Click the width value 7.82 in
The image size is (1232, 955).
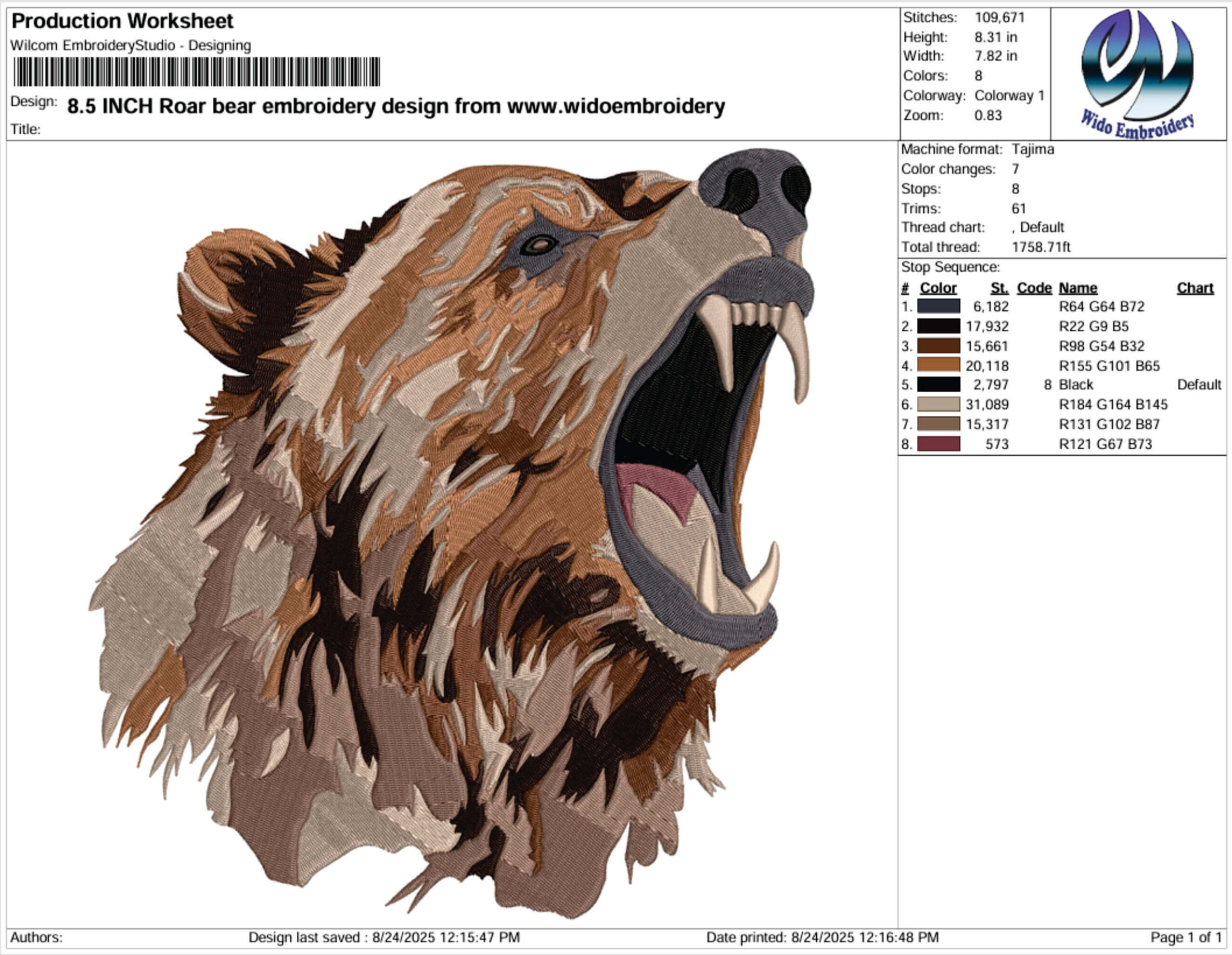coord(996,56)
